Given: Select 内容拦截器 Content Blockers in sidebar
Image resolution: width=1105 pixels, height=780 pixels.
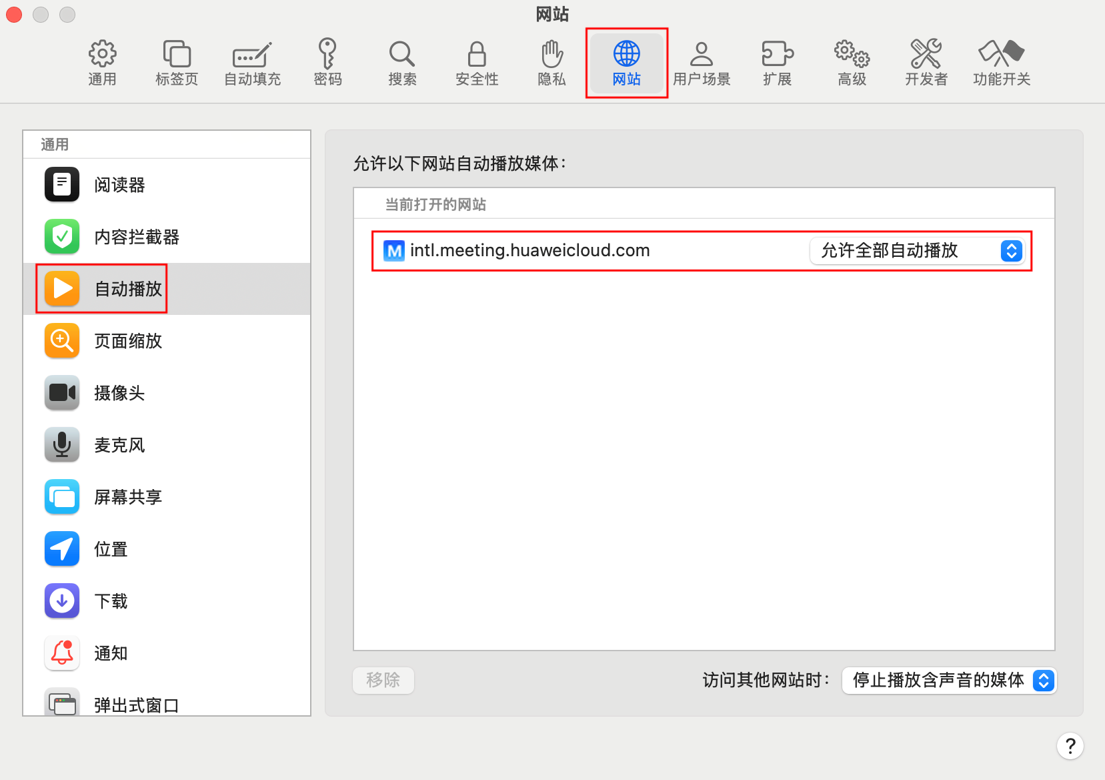Looking at the screenshot, I should point(167,237).
